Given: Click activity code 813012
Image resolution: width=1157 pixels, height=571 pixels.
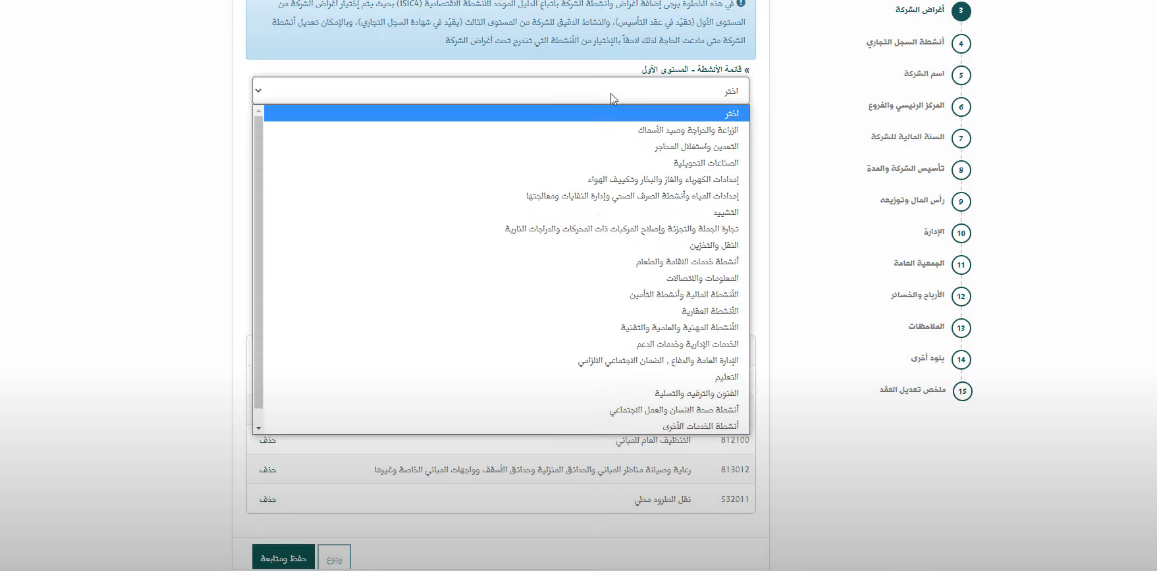Looking at the screenshot, I should pos(735,470).
